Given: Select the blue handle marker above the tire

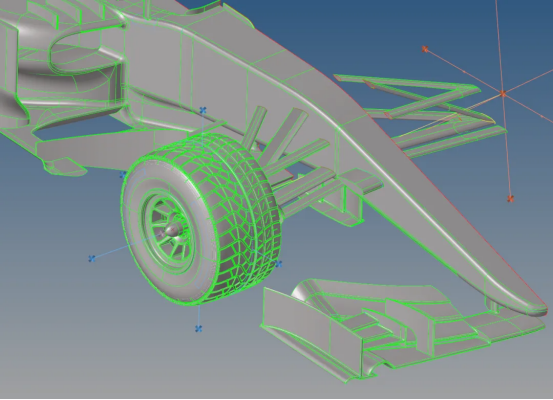Looking at the screenshot, I should (203, 111).
